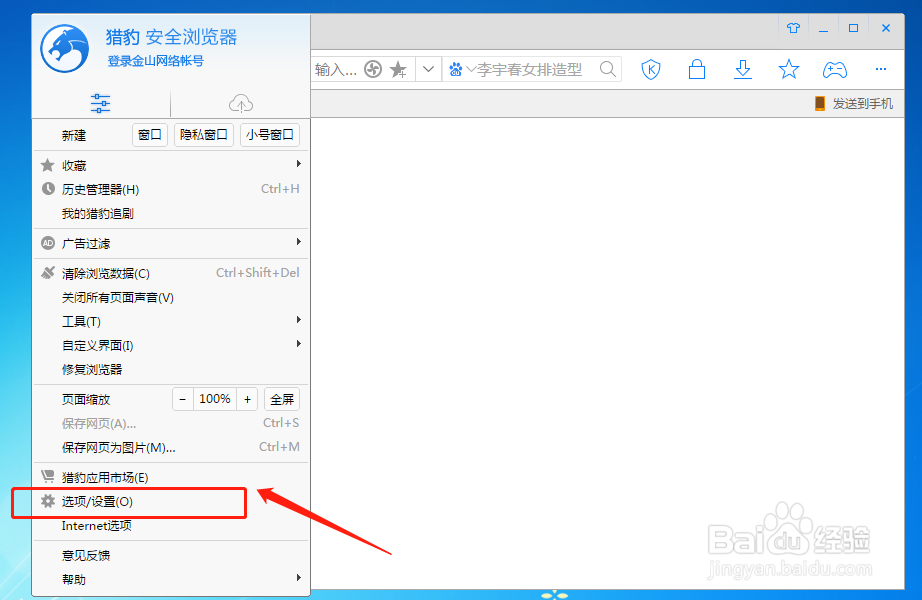Viewport: 922px width, 600px height.
Task: Click the AD icon beside 广告过滤
Action: click(48, 243)
